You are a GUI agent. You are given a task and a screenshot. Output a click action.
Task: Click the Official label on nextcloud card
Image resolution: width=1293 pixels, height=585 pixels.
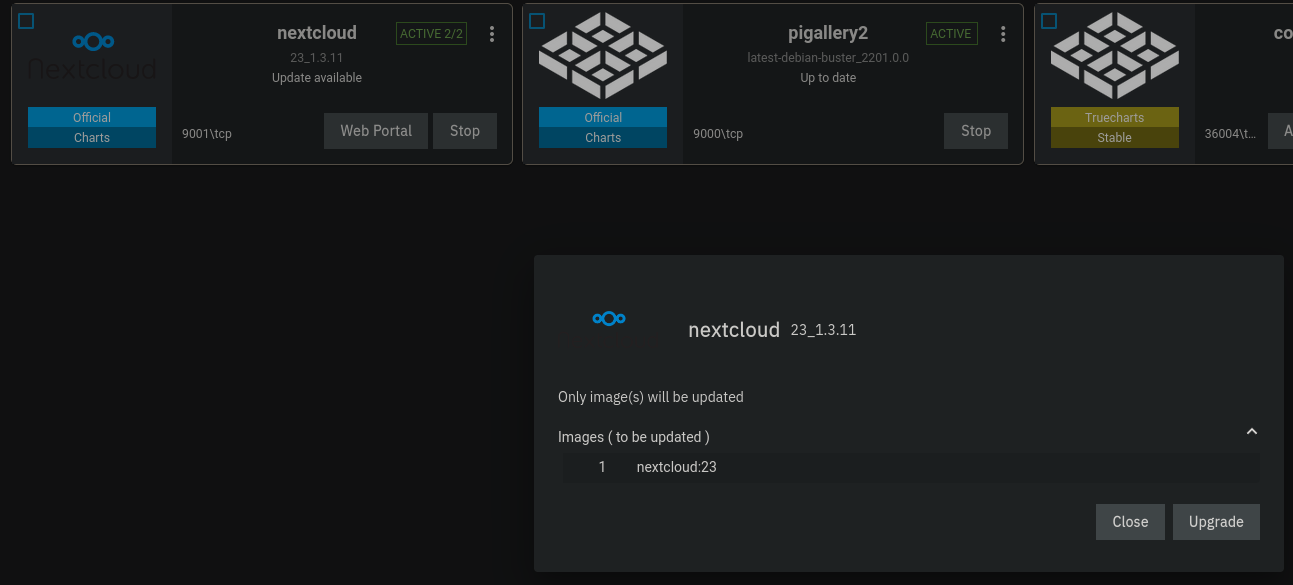pos(92,117)
